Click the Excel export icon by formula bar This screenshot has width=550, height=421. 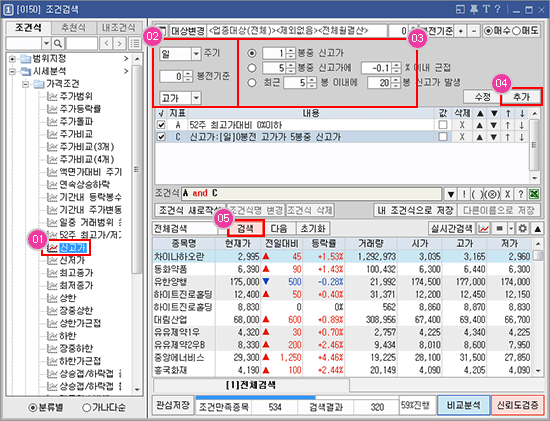[x=535, y=194]
